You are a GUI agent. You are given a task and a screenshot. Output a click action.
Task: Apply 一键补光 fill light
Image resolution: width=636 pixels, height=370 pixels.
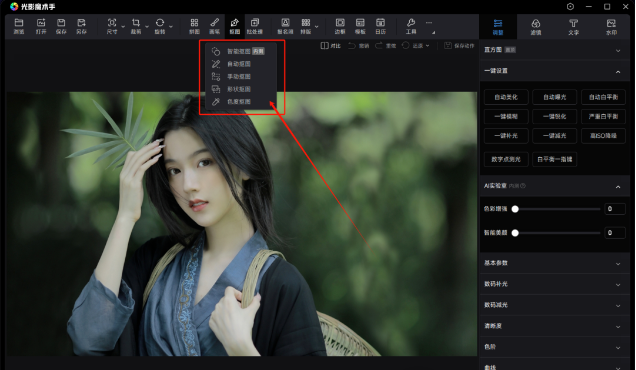[506, 136]
